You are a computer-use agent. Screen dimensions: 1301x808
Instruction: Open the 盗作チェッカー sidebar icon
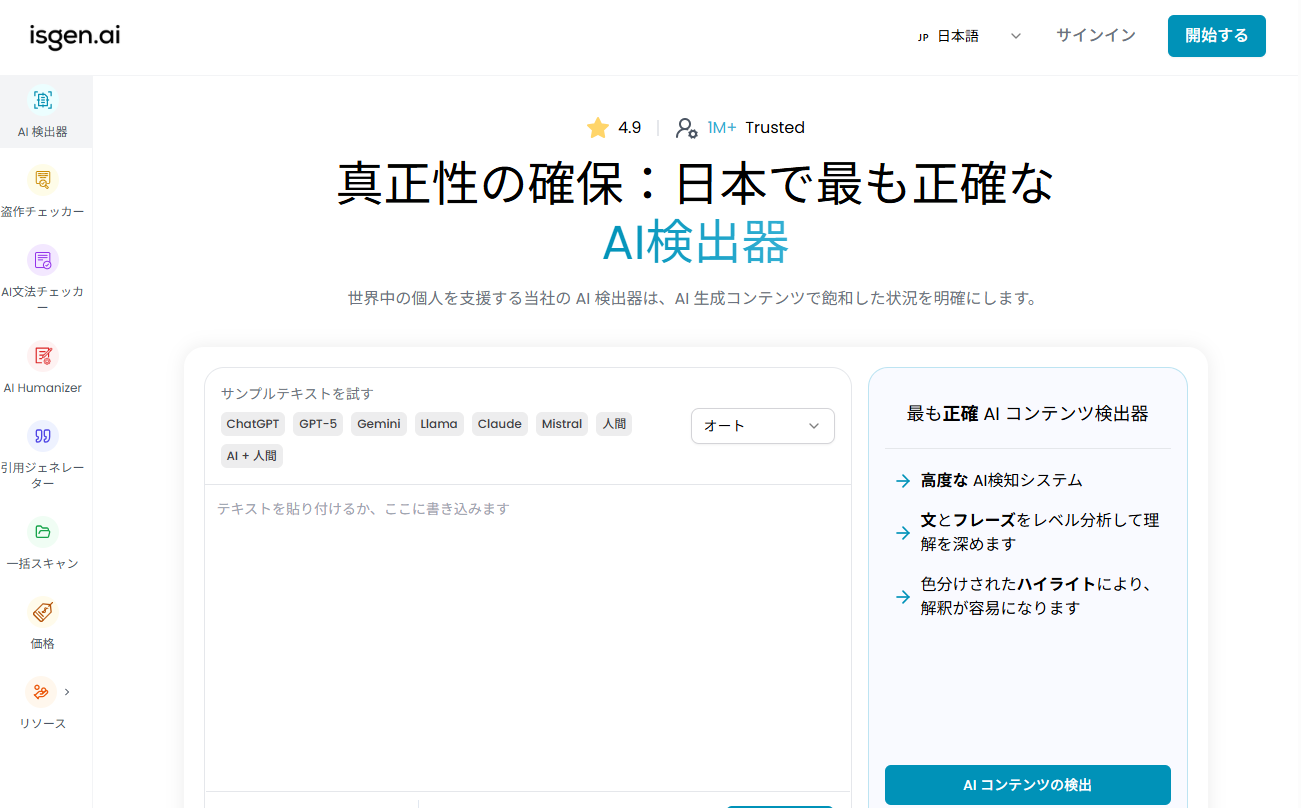coord(43,180)
